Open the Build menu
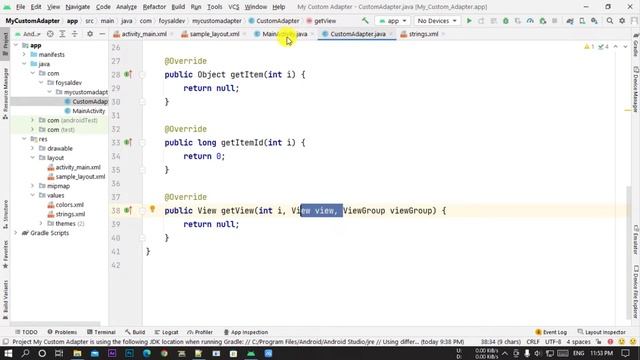This screenshot has height=360, width=640. (x=178, y=7)
